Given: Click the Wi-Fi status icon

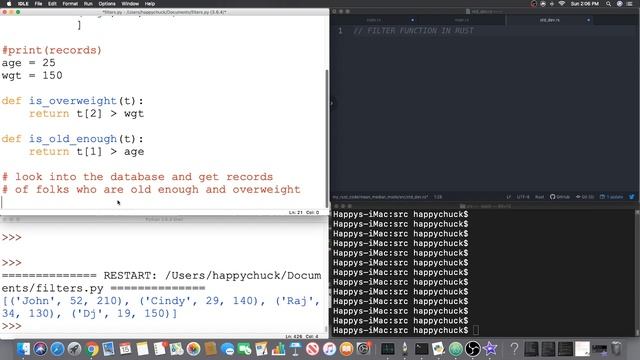Looking at the screenshot, I should pos(562,4).
